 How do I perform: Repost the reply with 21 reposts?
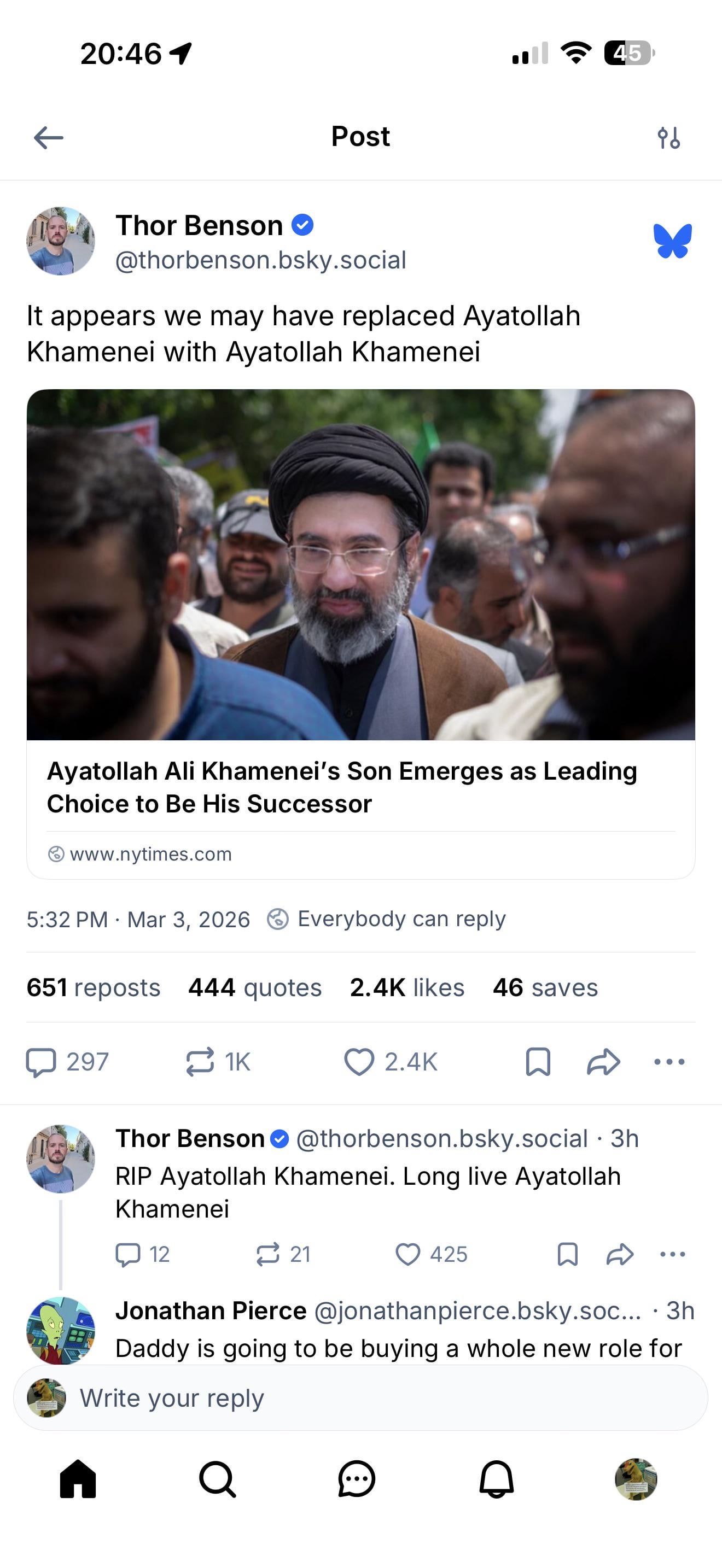283,1255
